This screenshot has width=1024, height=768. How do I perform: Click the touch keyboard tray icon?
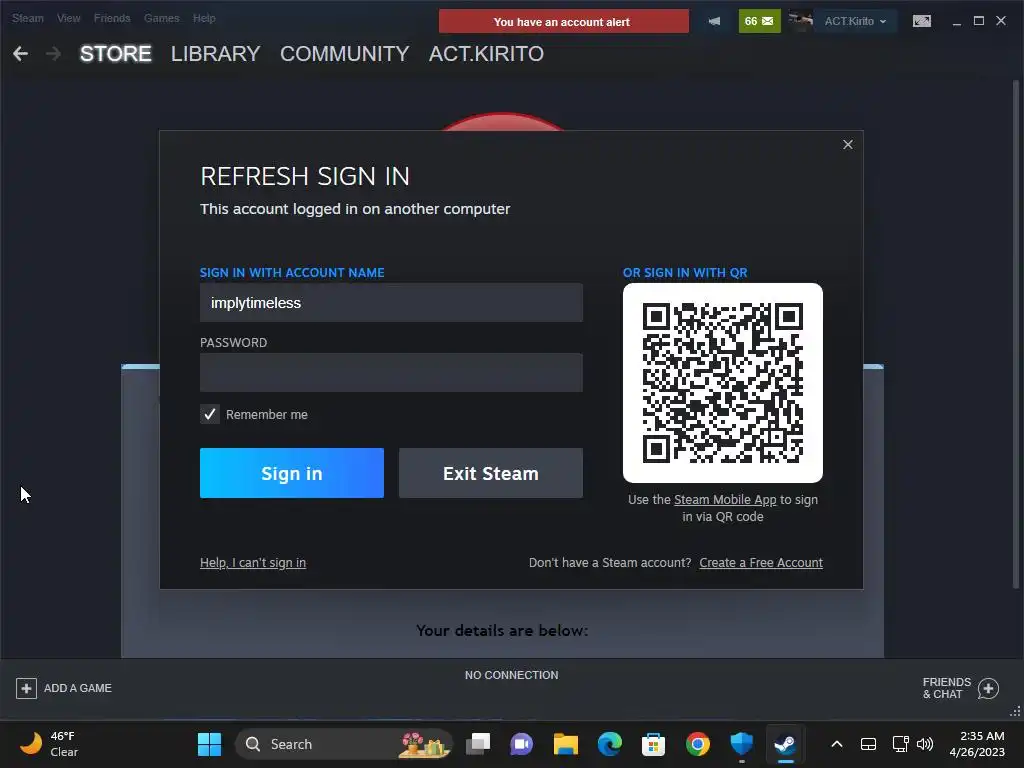868,744
